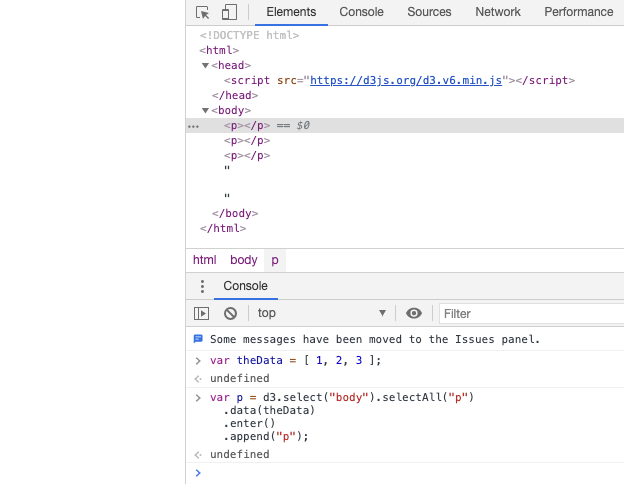Focus the empty console prompt line
The height and width of the screenshot is (484, 624).
pyautogui.click(x=405, y=473)
